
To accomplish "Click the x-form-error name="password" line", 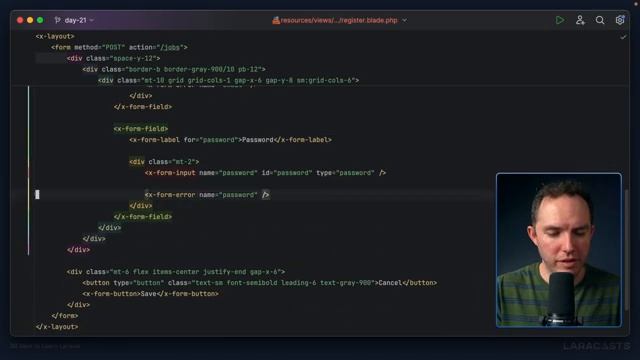I will click(x=207, y=195).
